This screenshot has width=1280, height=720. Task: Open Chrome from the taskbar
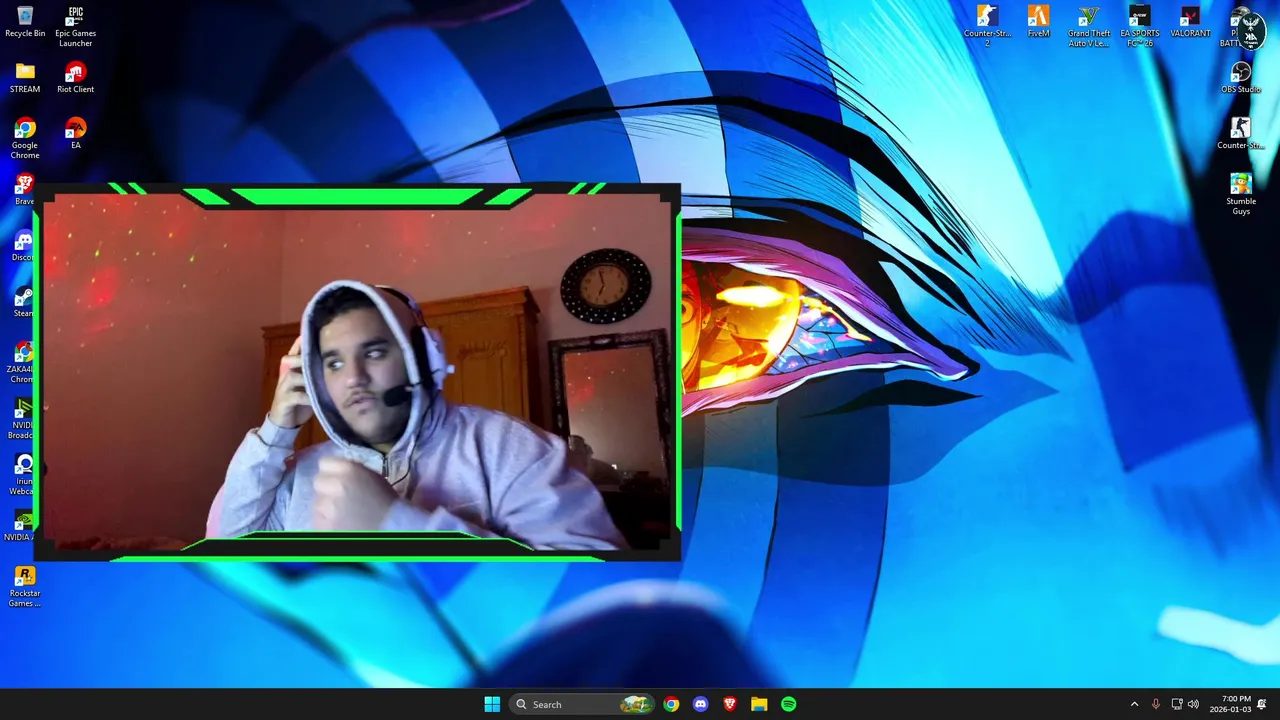671,704
